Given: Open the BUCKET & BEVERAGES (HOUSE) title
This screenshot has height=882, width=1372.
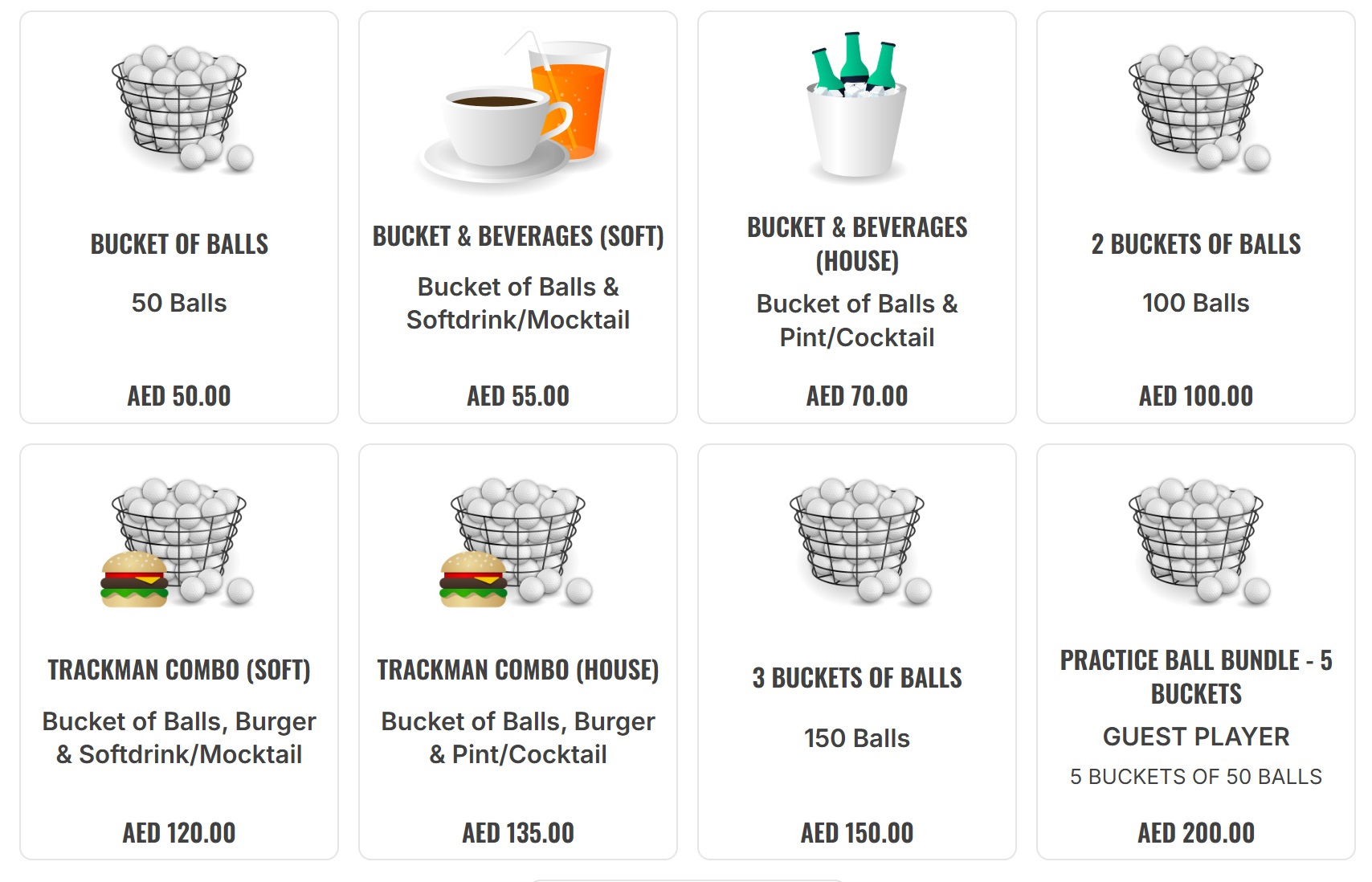Looking at the screenshot, I should [857, 244].
